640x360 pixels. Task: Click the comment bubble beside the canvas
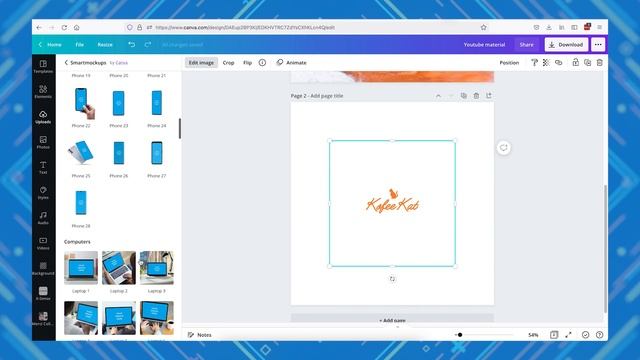coord(504,148)
